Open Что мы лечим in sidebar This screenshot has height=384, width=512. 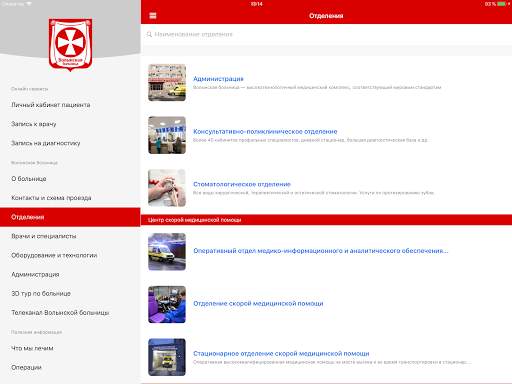pyautogui.click(x=32, y=348)
